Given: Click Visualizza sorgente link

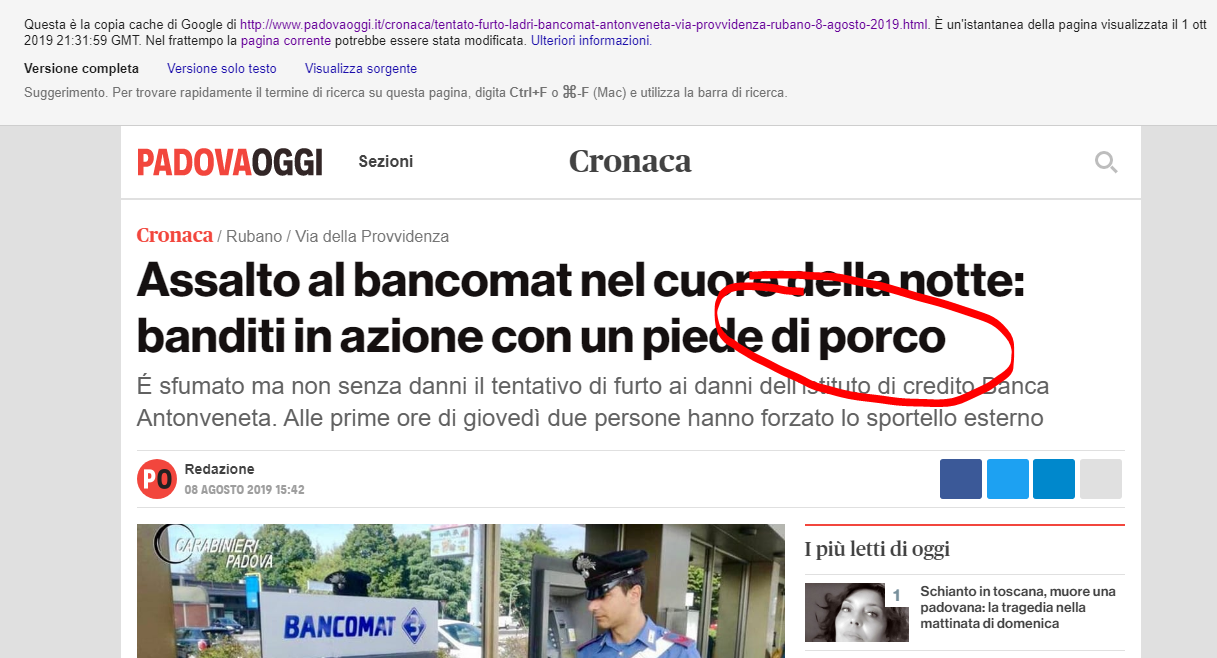Looking at the screenshot, I should click(361, 69).
